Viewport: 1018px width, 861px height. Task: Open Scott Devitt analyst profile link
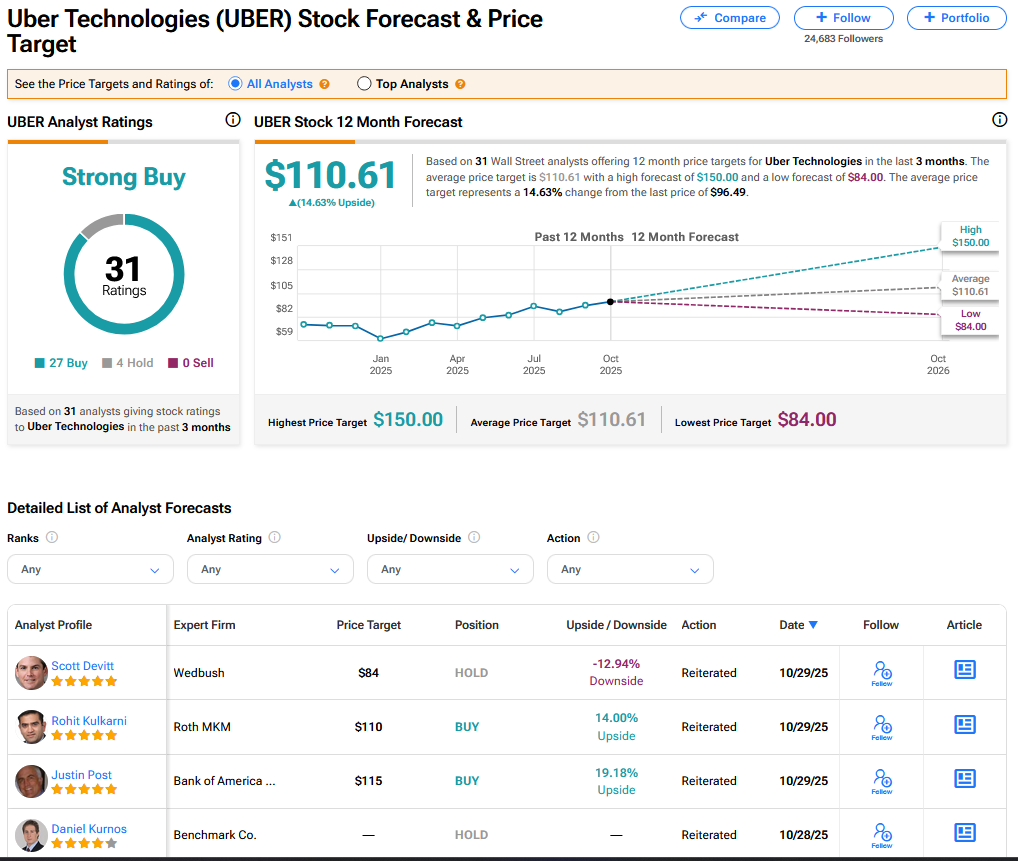[x=81, y=666]
